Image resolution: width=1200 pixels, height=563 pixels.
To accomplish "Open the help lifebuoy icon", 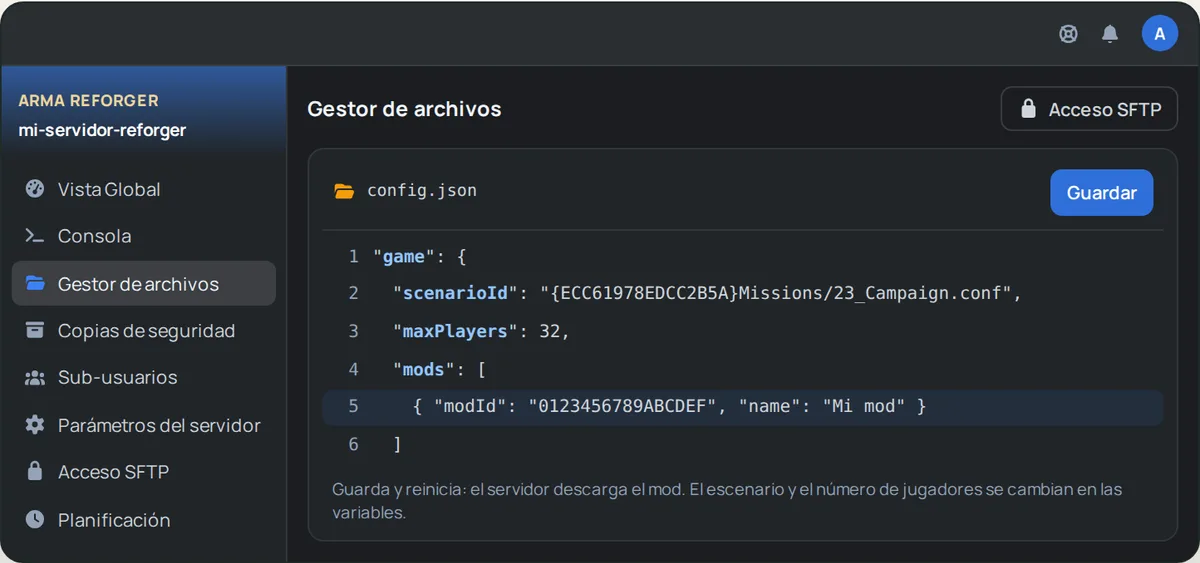I will click(x=1068, y=34).
